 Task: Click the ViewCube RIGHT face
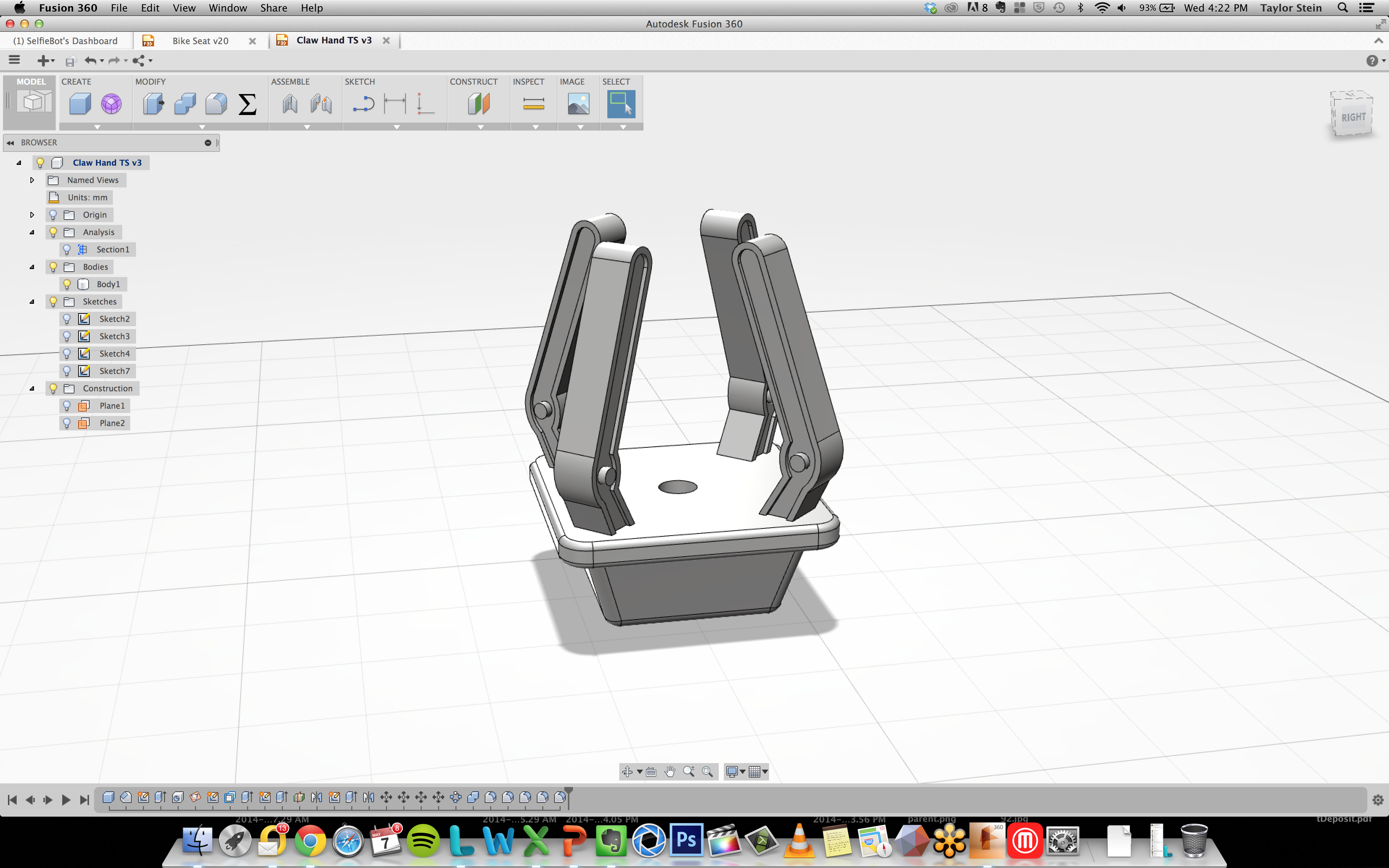1354,118
